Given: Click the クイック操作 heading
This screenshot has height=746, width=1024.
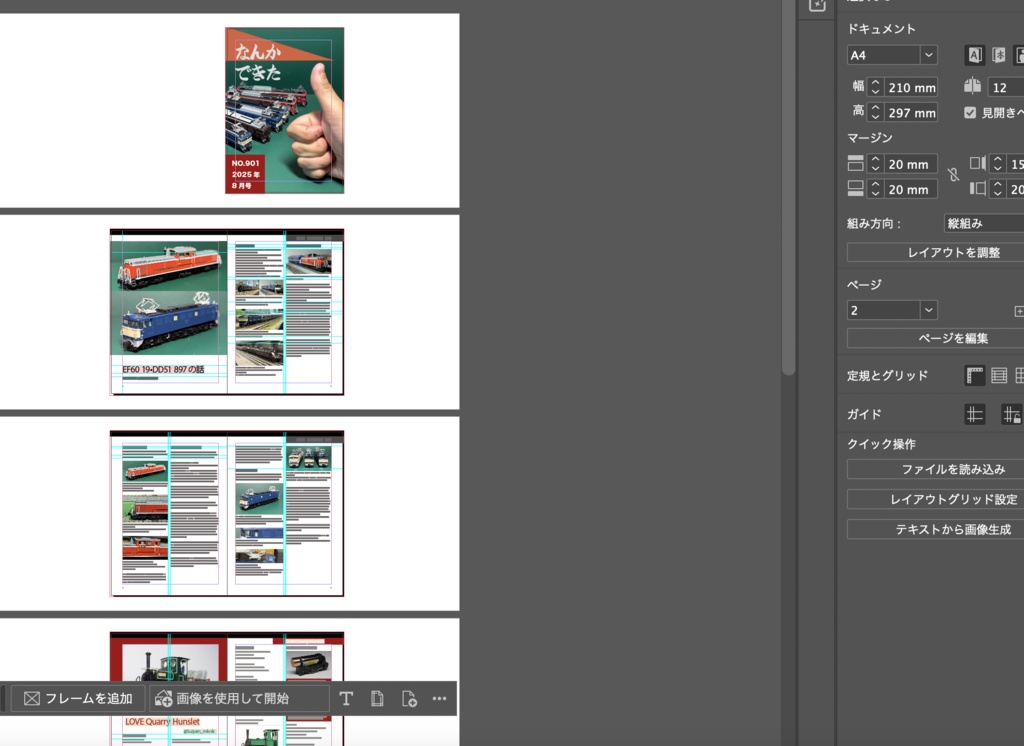Looking at the screenshot, I should tap(881, 444).
